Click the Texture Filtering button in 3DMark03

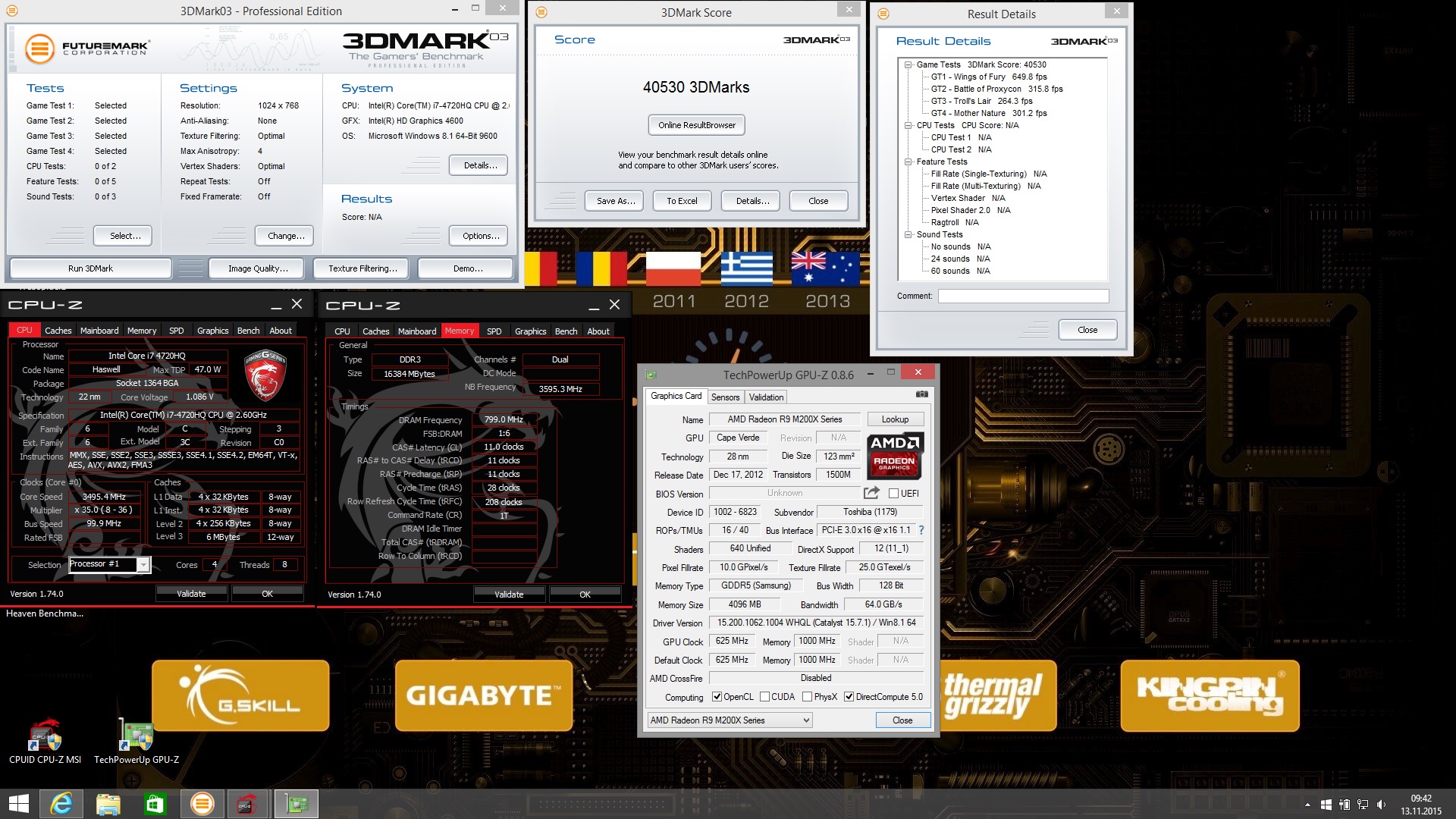click(x=362, y=268)
